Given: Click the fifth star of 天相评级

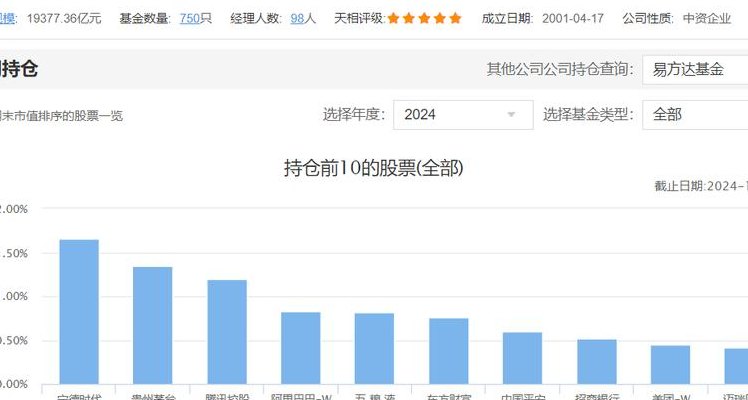Looking at the screenshot, I should click(456, 19).
